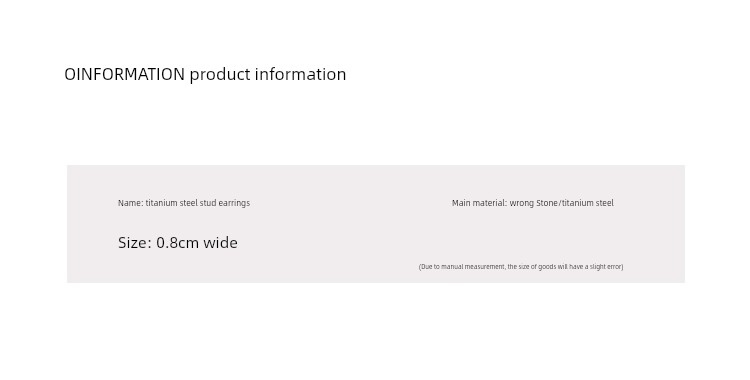Click the word 'stud' in Name line
This screenshot has width=750, height=380.
coord(208,203)
